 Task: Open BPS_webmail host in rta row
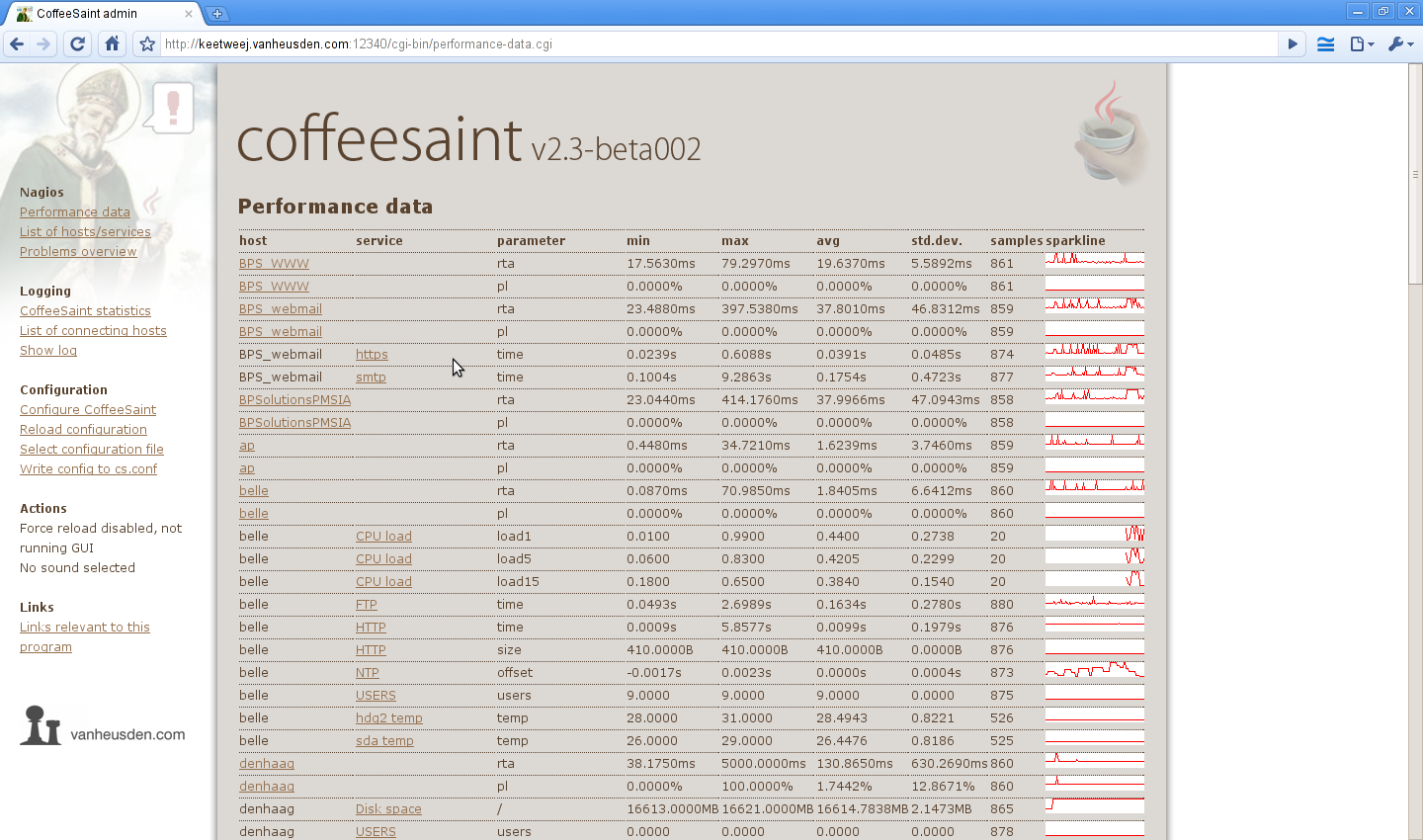coord(281,309)
